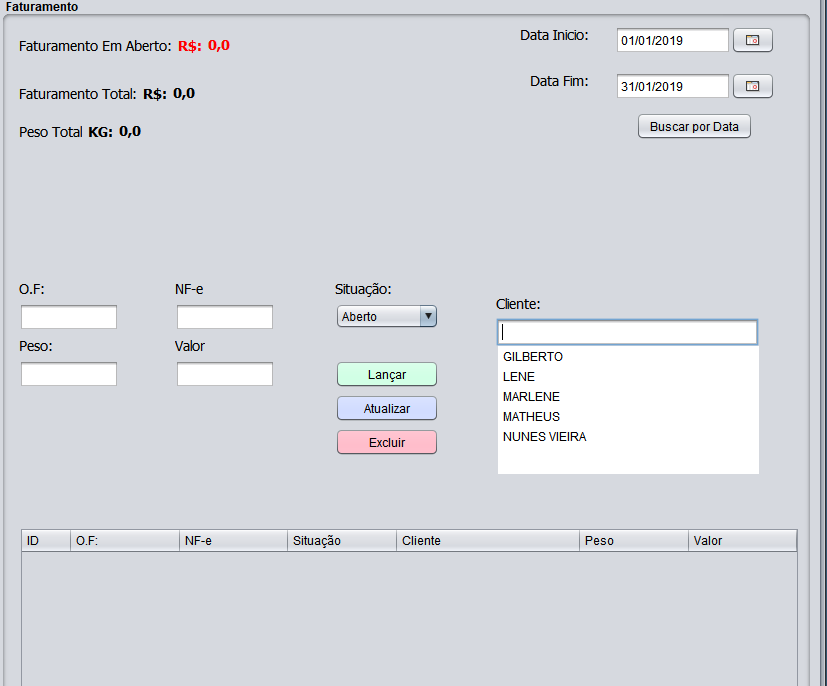Focus the Data Fim date field
Screen dimensions: 827x686
tap(672, 86)
